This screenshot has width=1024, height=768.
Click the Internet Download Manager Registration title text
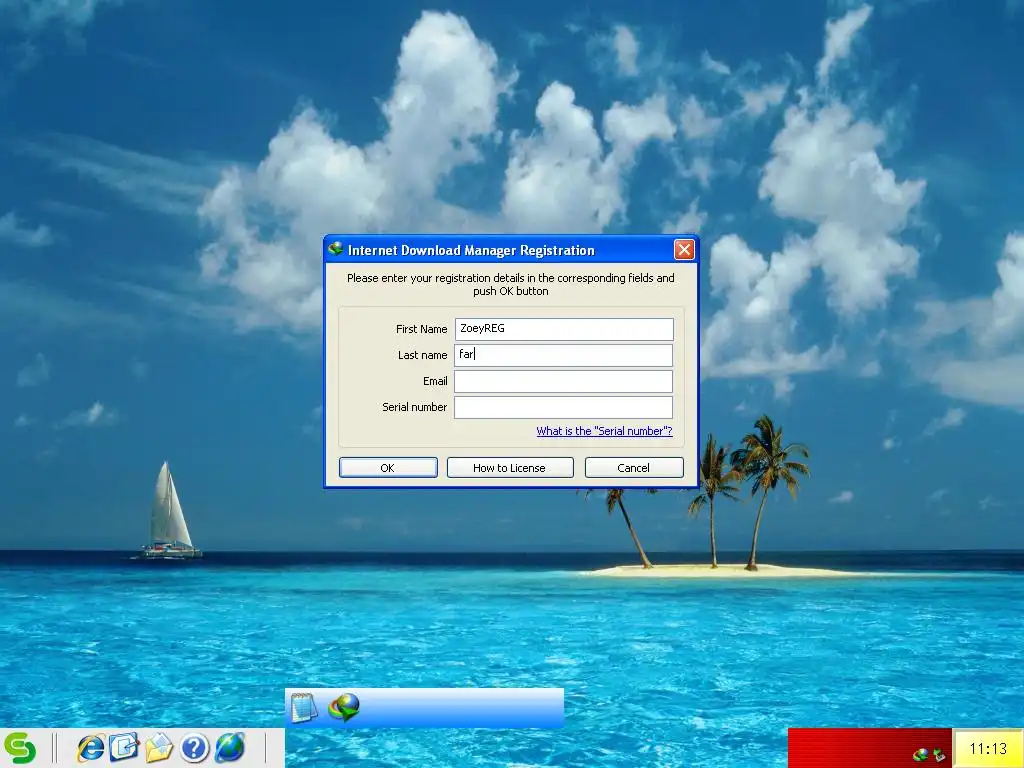tap(471, 250)
